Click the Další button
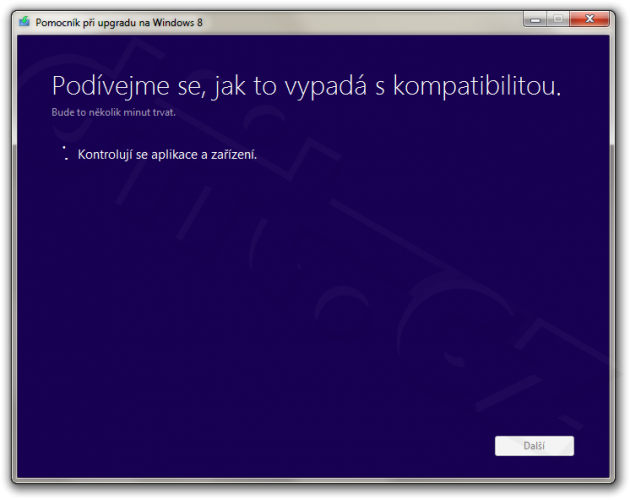630x500 pixels. tap(534, 446)
